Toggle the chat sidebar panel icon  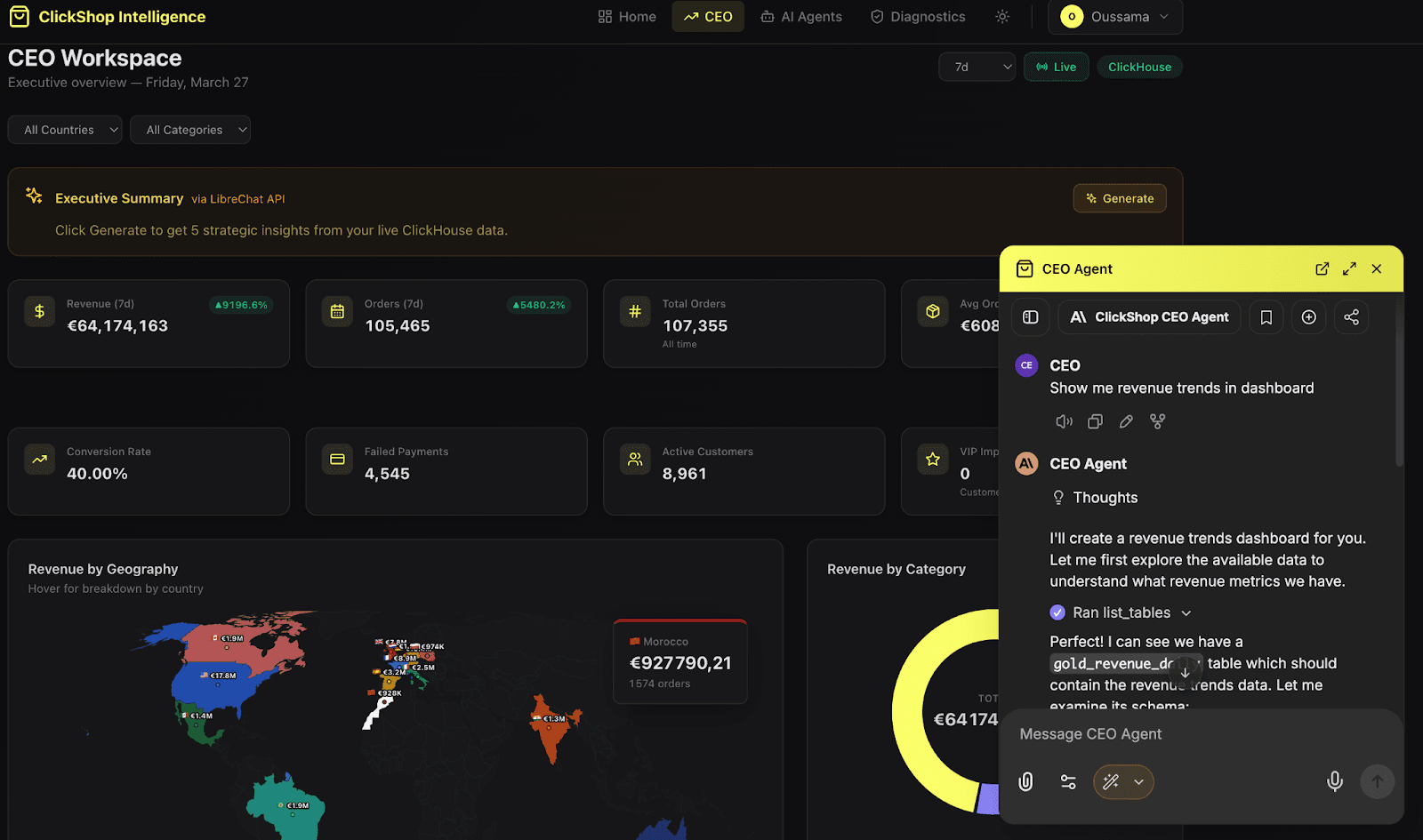[x=1031, y=317]
